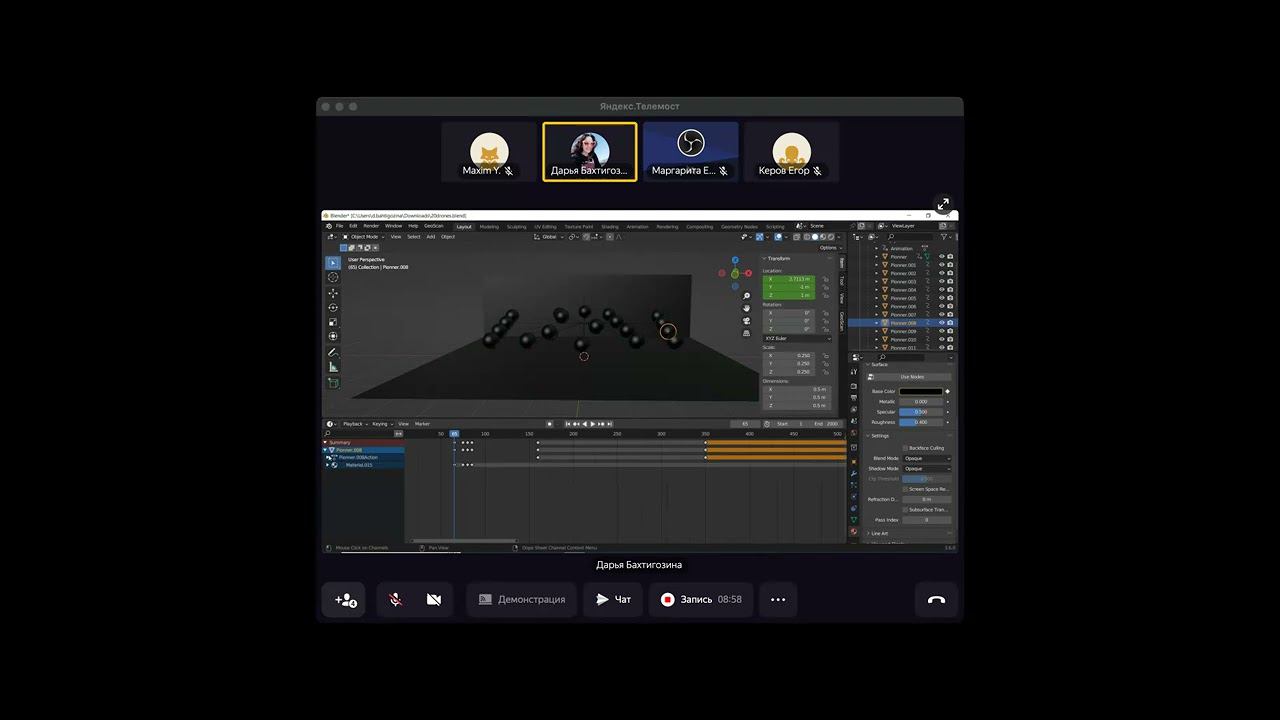
Task: End the call with the hang-up button
Action: click(936, 600)
